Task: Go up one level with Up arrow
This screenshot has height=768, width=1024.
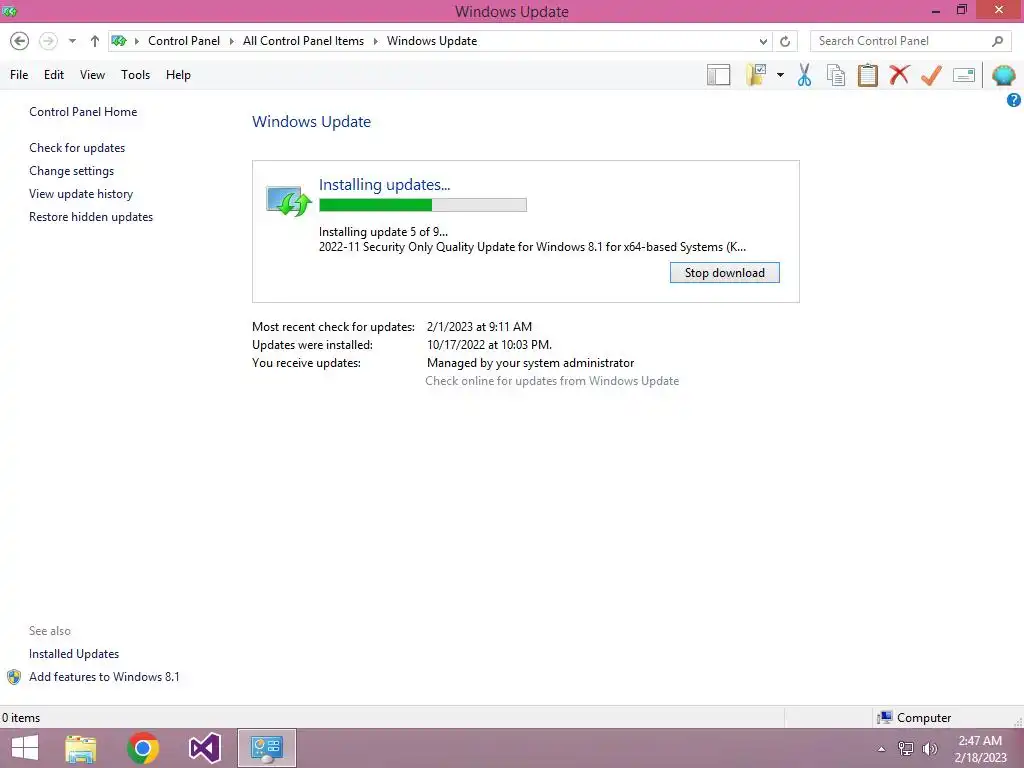Action: (x=95, y=41)
